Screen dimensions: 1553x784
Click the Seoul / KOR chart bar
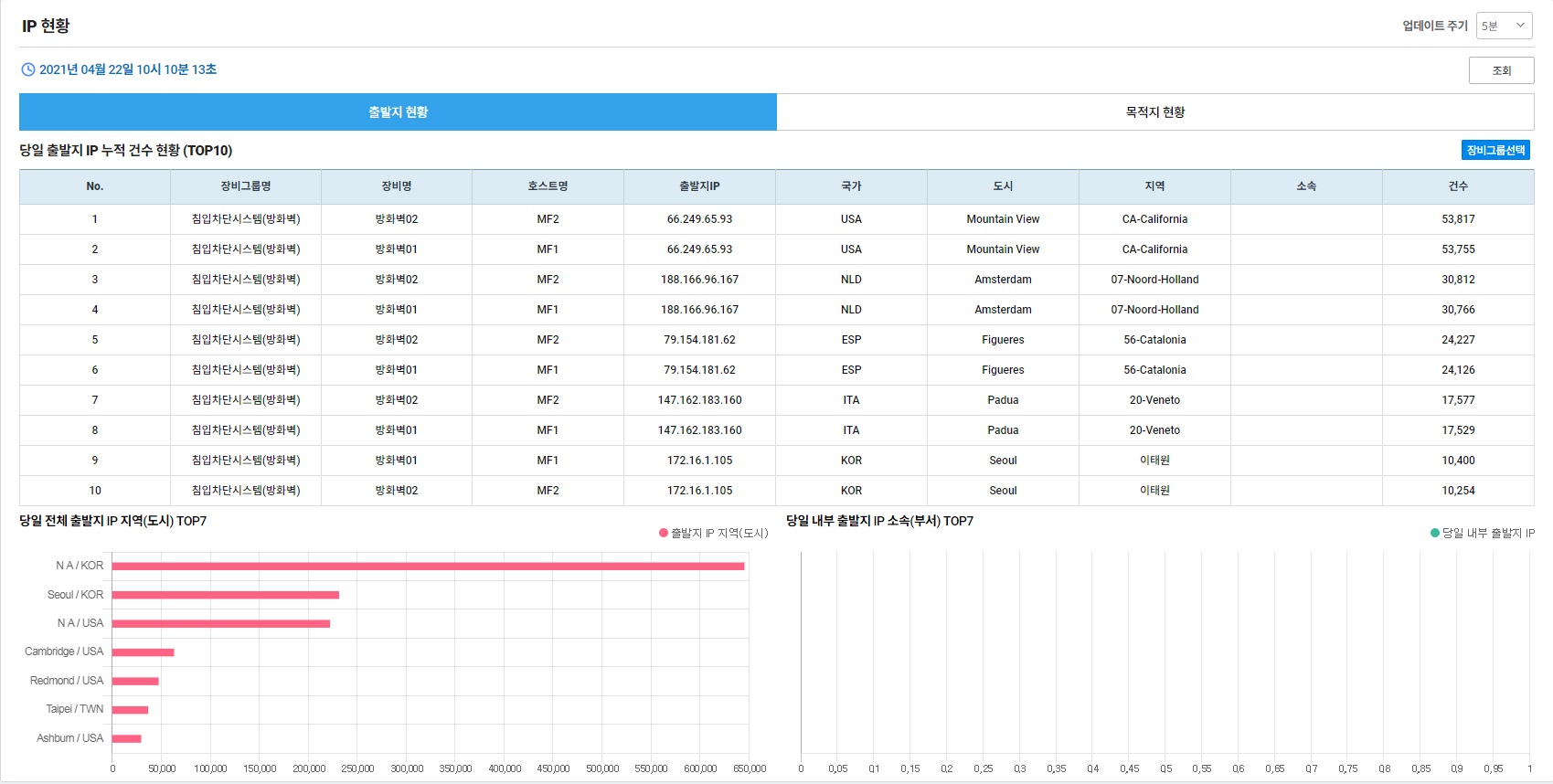coord(225,595)
